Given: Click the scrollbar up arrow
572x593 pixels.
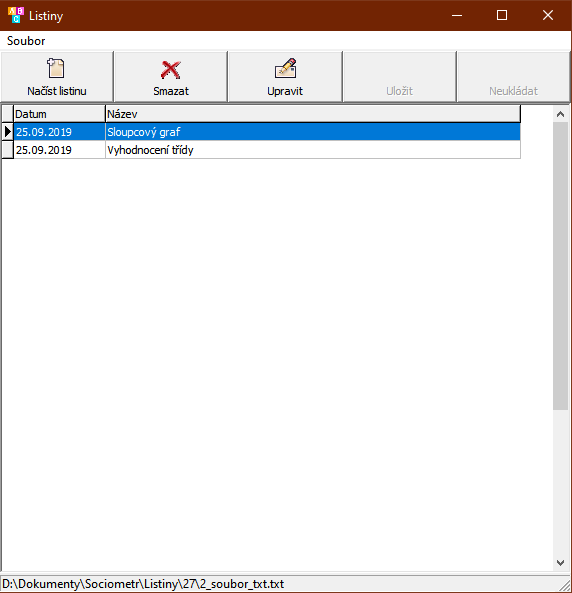Looking at the screenshot, I should click(561, 114).
